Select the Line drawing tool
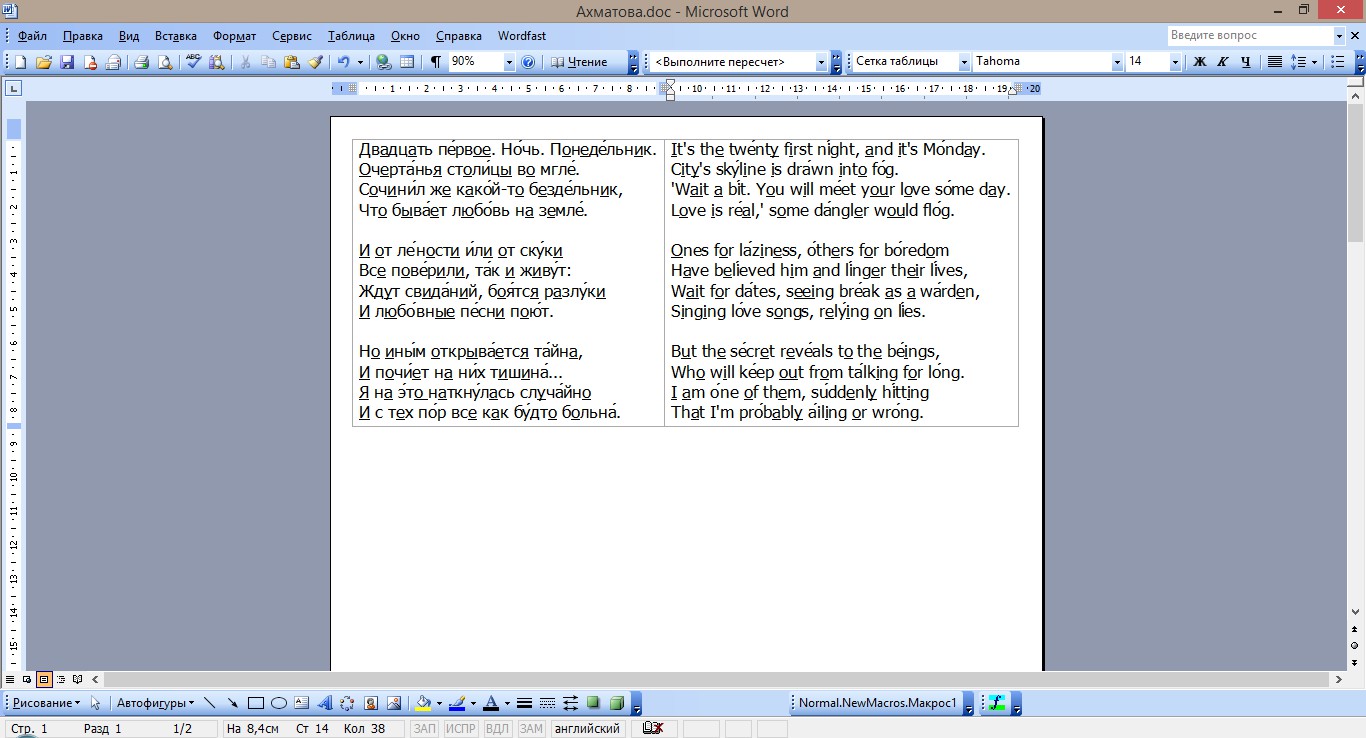This screenshot has width=1366, height=738. (x=209, y=703)
